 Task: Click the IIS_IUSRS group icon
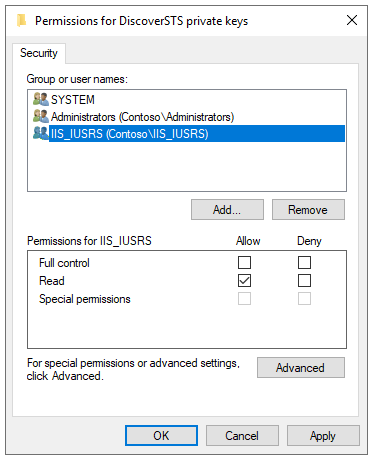41,133
